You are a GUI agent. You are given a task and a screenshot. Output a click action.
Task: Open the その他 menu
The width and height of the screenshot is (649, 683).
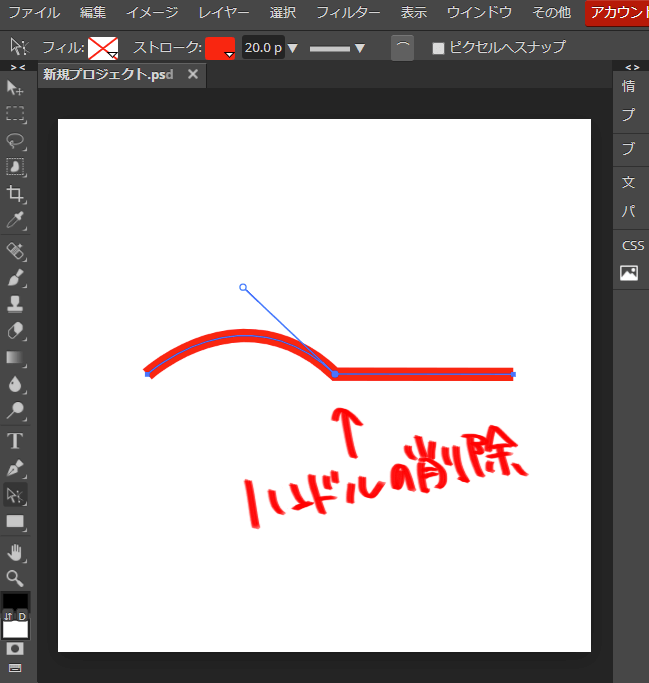551,13
